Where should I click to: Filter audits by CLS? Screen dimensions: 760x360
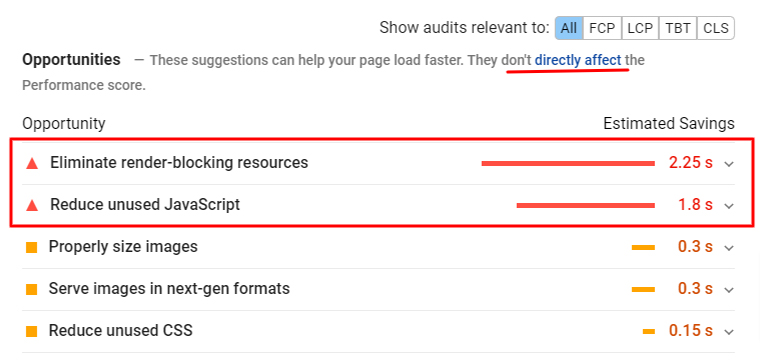click(x=716, y=28)
